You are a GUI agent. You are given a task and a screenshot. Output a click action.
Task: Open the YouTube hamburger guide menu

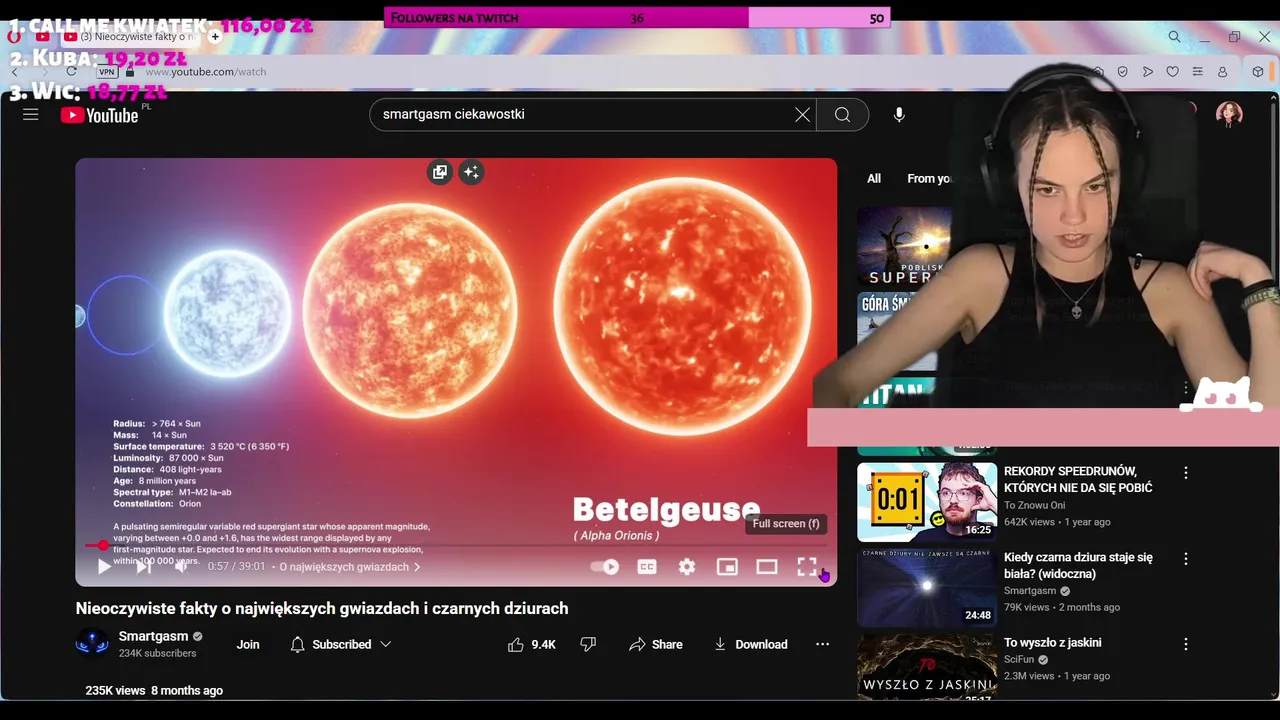coord(31,114)
